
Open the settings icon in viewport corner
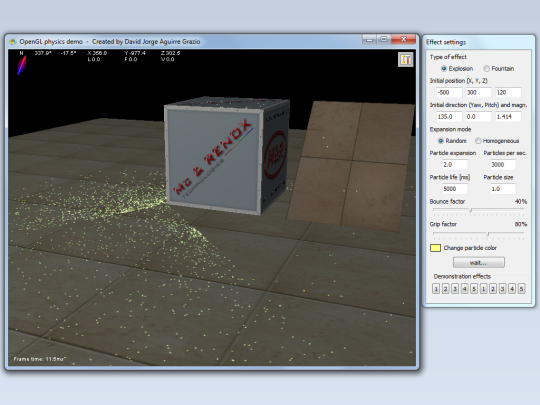point(406,60)
